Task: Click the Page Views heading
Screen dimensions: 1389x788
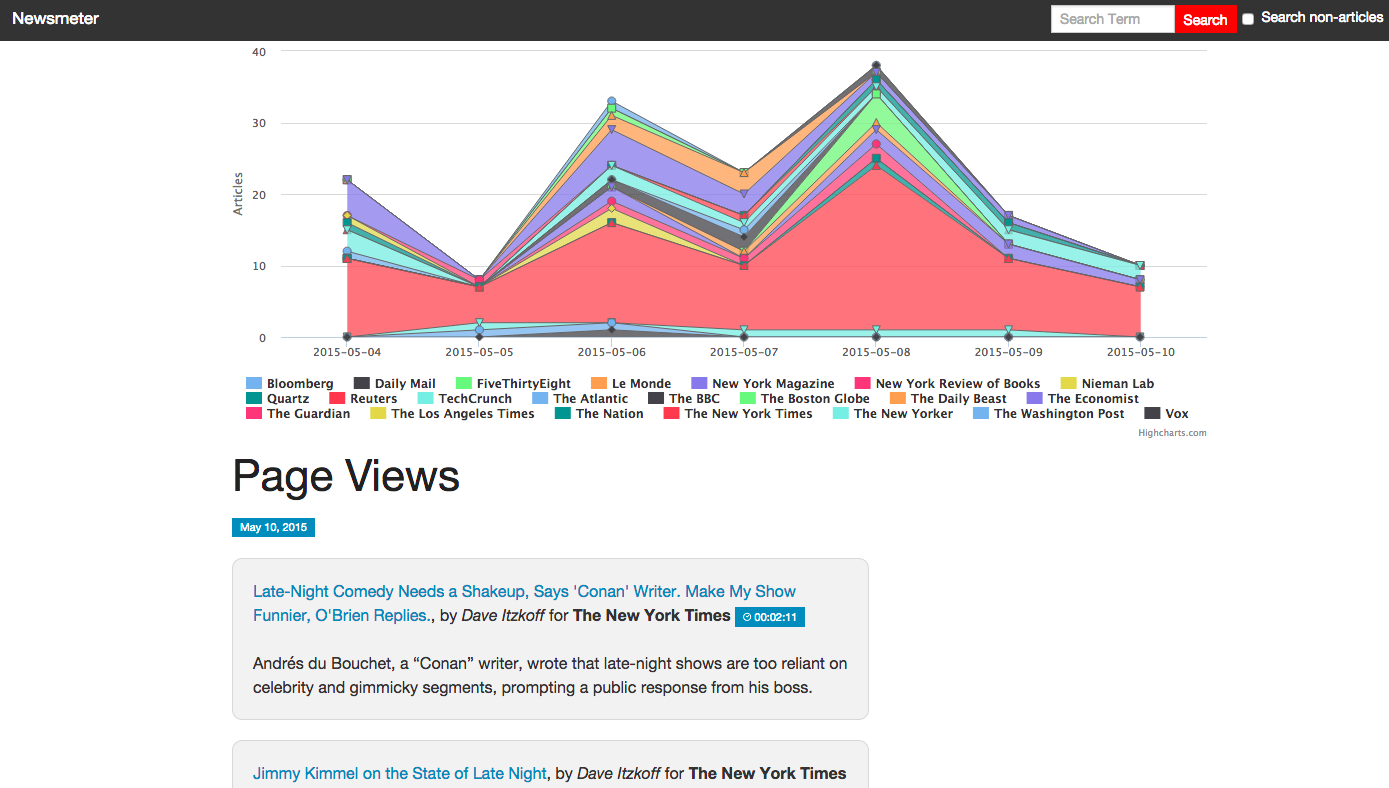Action: point(346,476)
